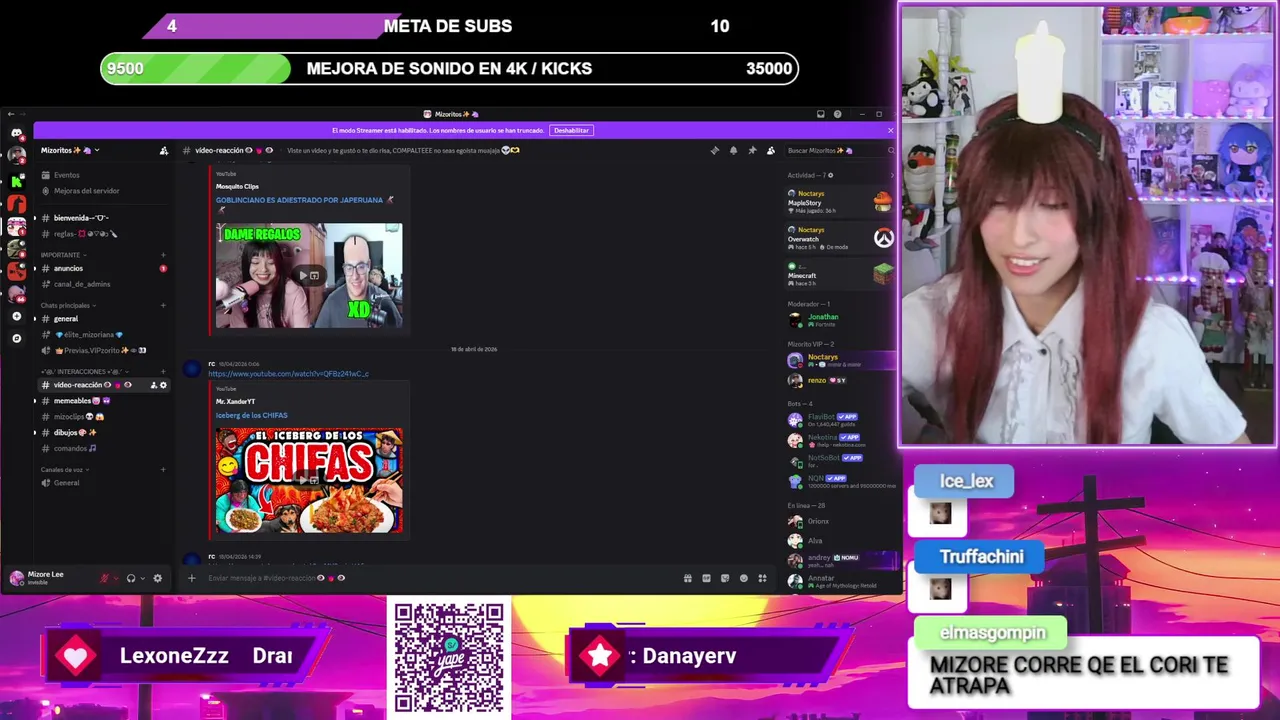Click the Overwatch game activity icon
This screenshot has height=720, width=1280.
coord(883,238)
